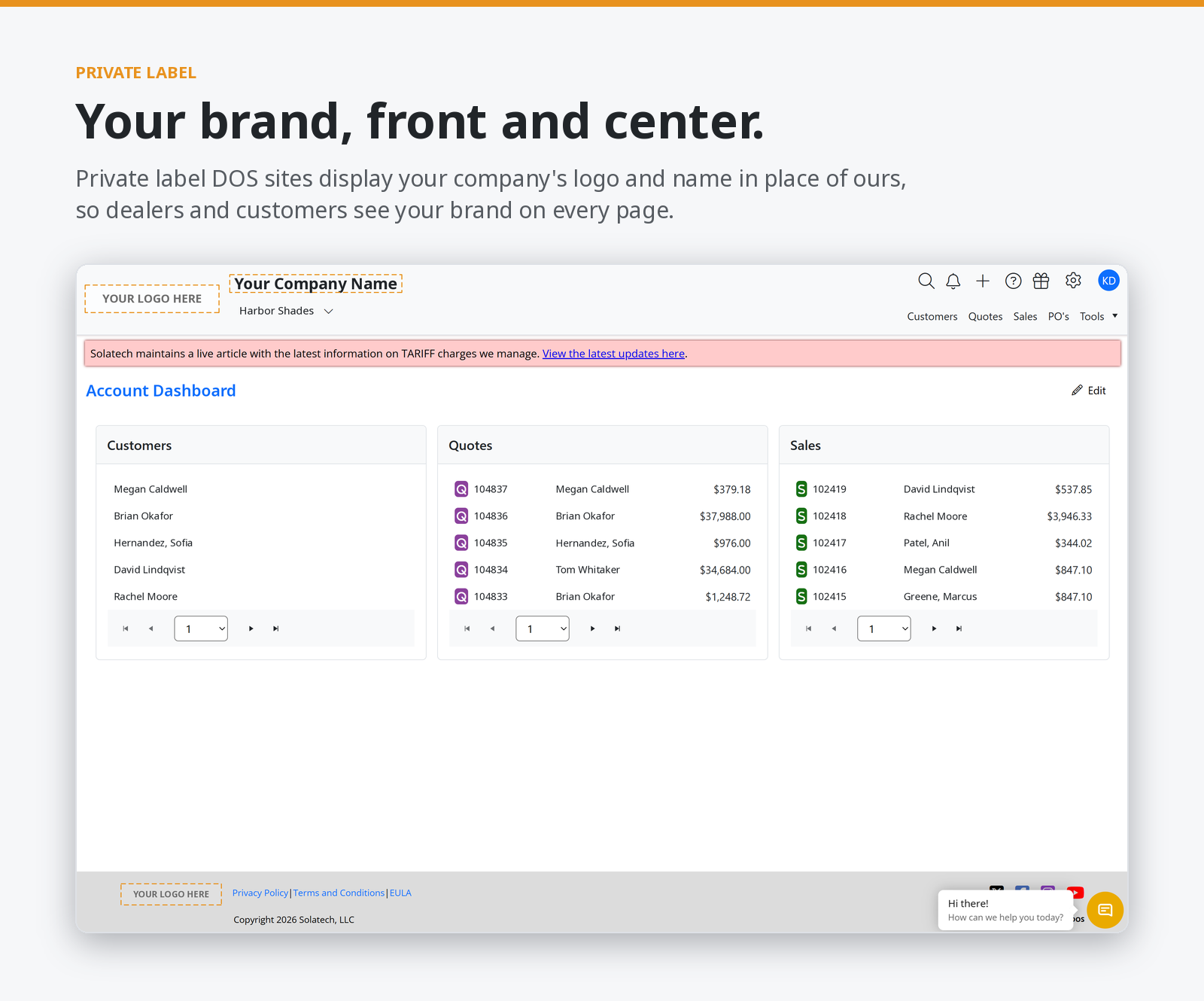Viewport: 1204px width, 1001px height.
Task: Click the Edit dashboard button
Action: tap(1089, 391)
